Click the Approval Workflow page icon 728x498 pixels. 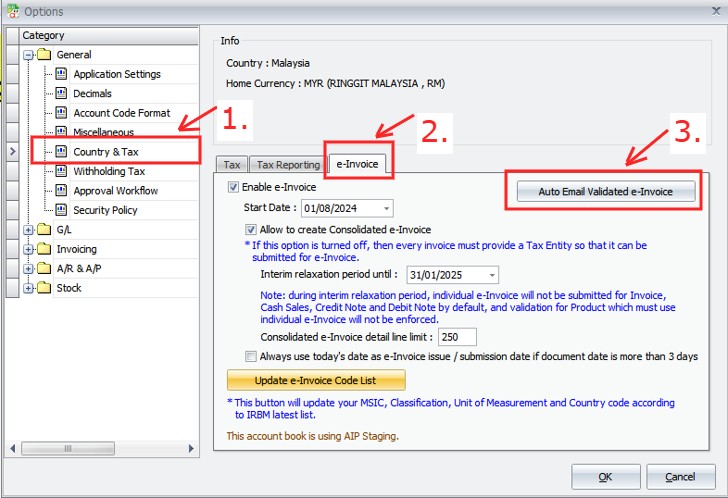click(61, 190)
